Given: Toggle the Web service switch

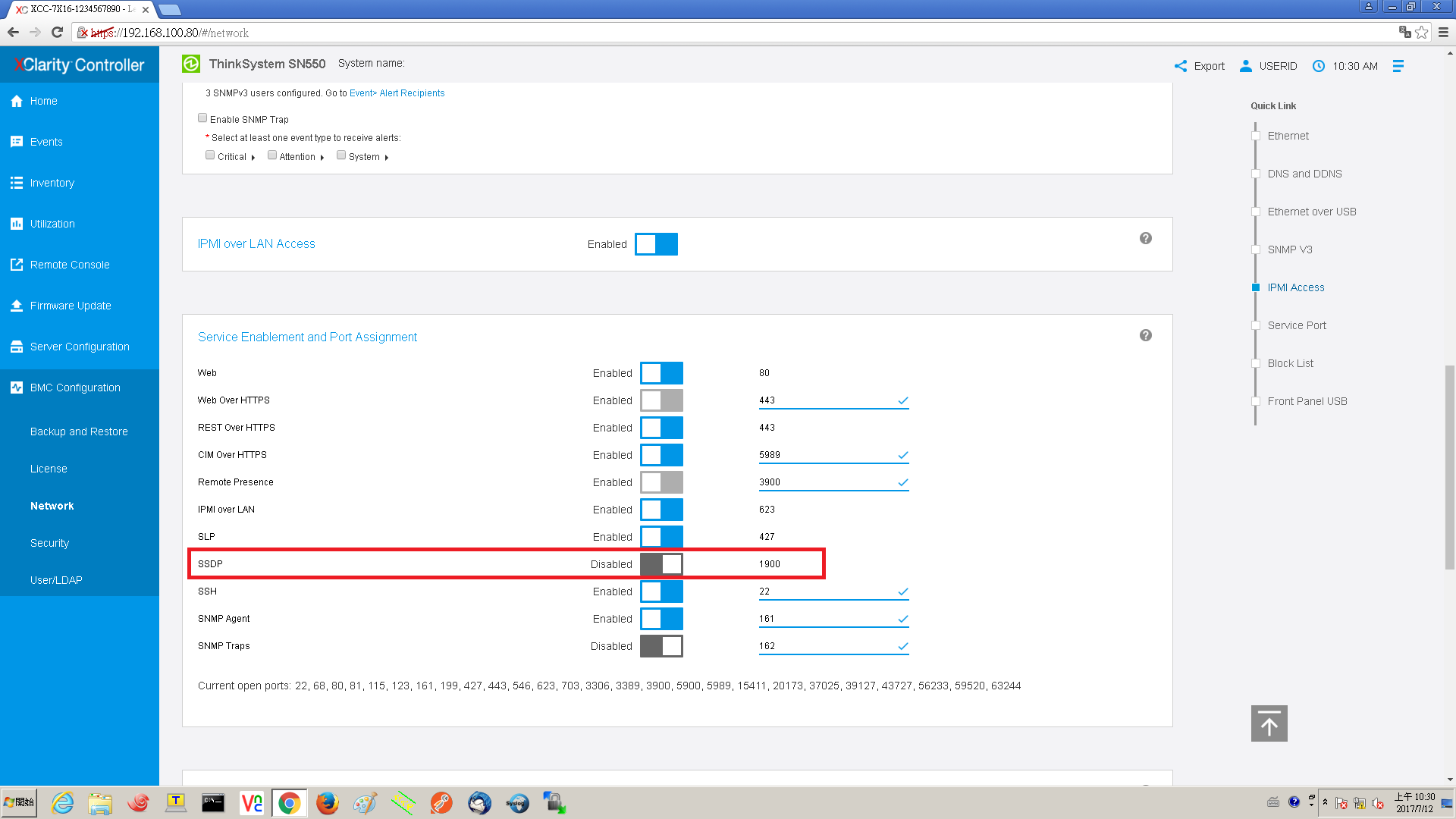Looking at the screenshot, I should point(661,373).
